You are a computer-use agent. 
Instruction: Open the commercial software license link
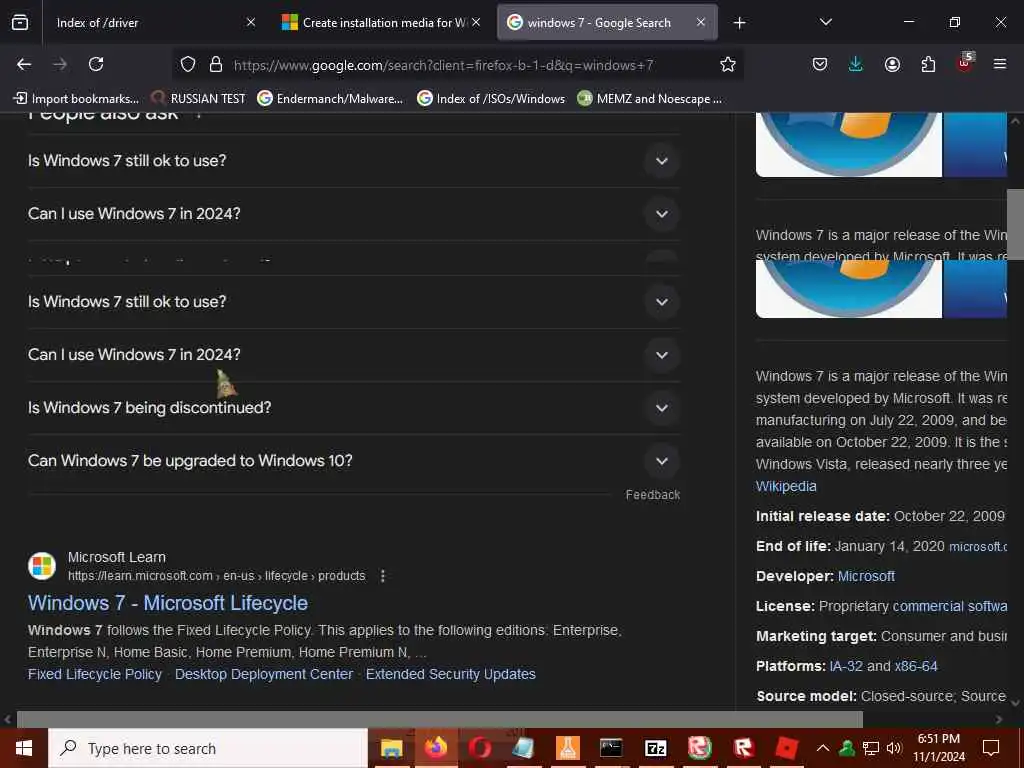950,606
